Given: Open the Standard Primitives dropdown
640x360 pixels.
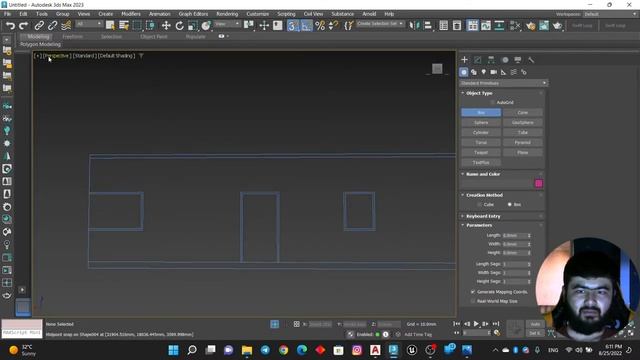Looking at the screenshot, I should (503, 83).
